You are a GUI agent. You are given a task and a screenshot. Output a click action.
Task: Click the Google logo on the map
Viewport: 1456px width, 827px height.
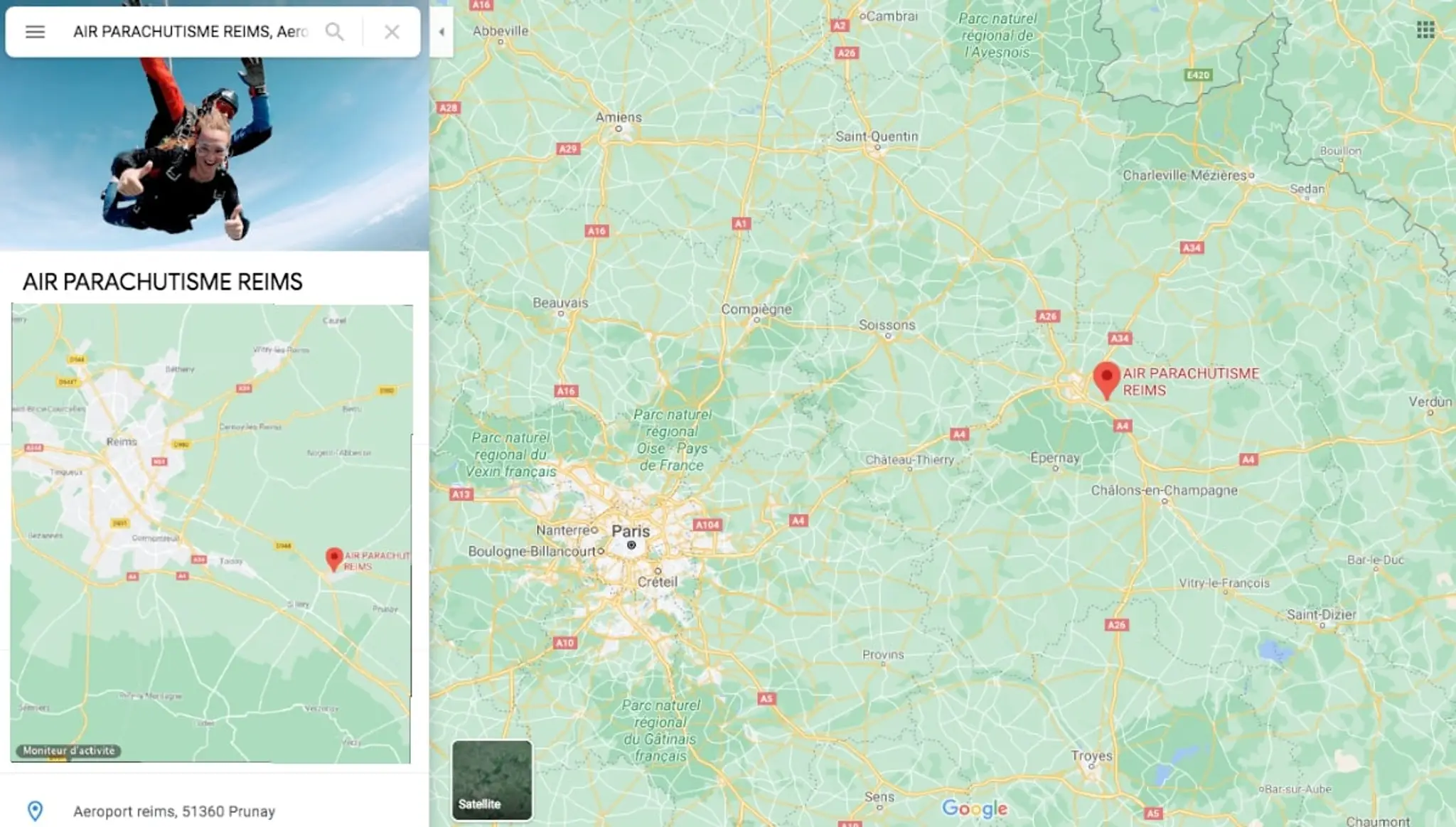click(975, 809)
